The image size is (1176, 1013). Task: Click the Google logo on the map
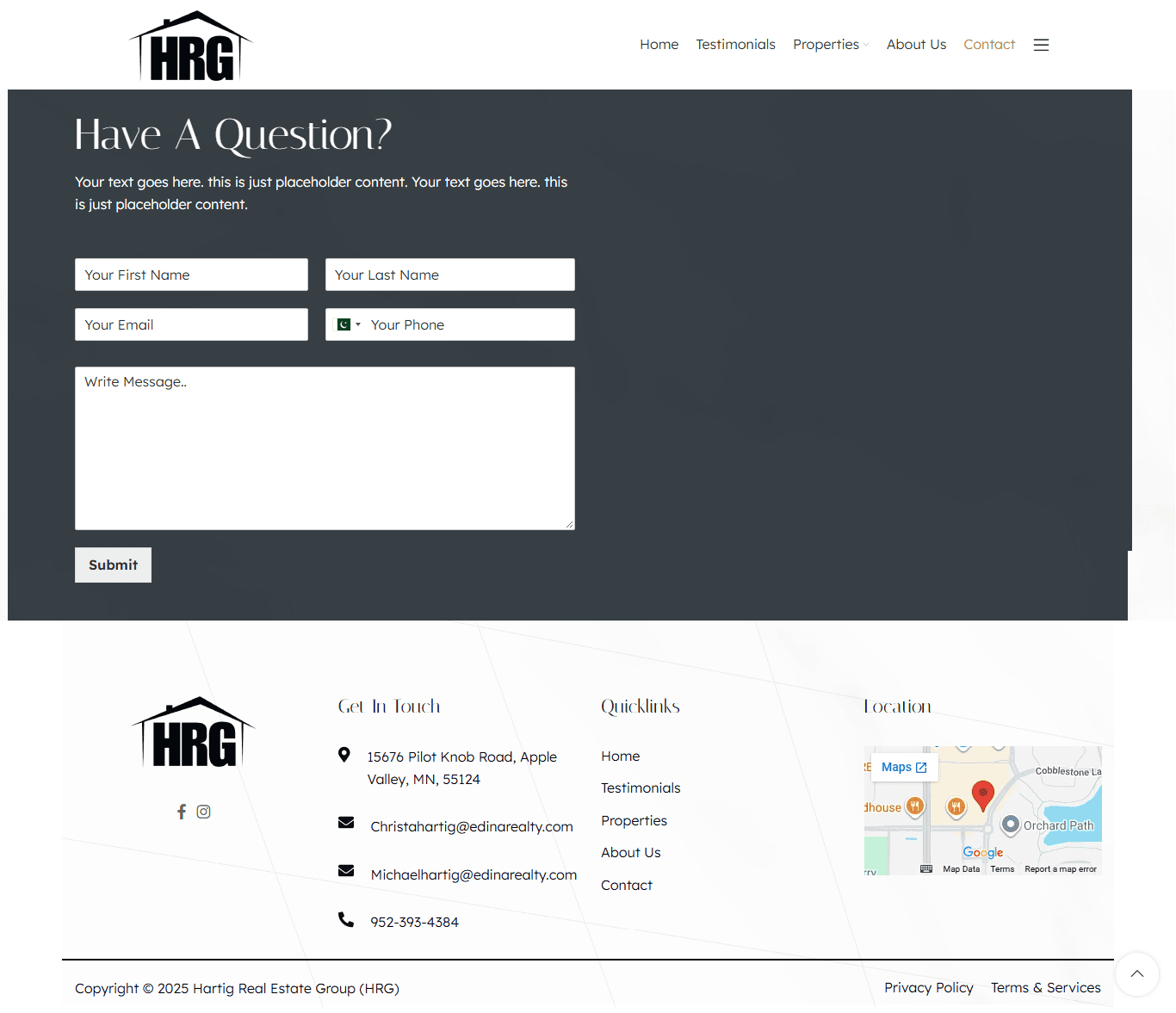pyautogui.click(x=983, y=852)
